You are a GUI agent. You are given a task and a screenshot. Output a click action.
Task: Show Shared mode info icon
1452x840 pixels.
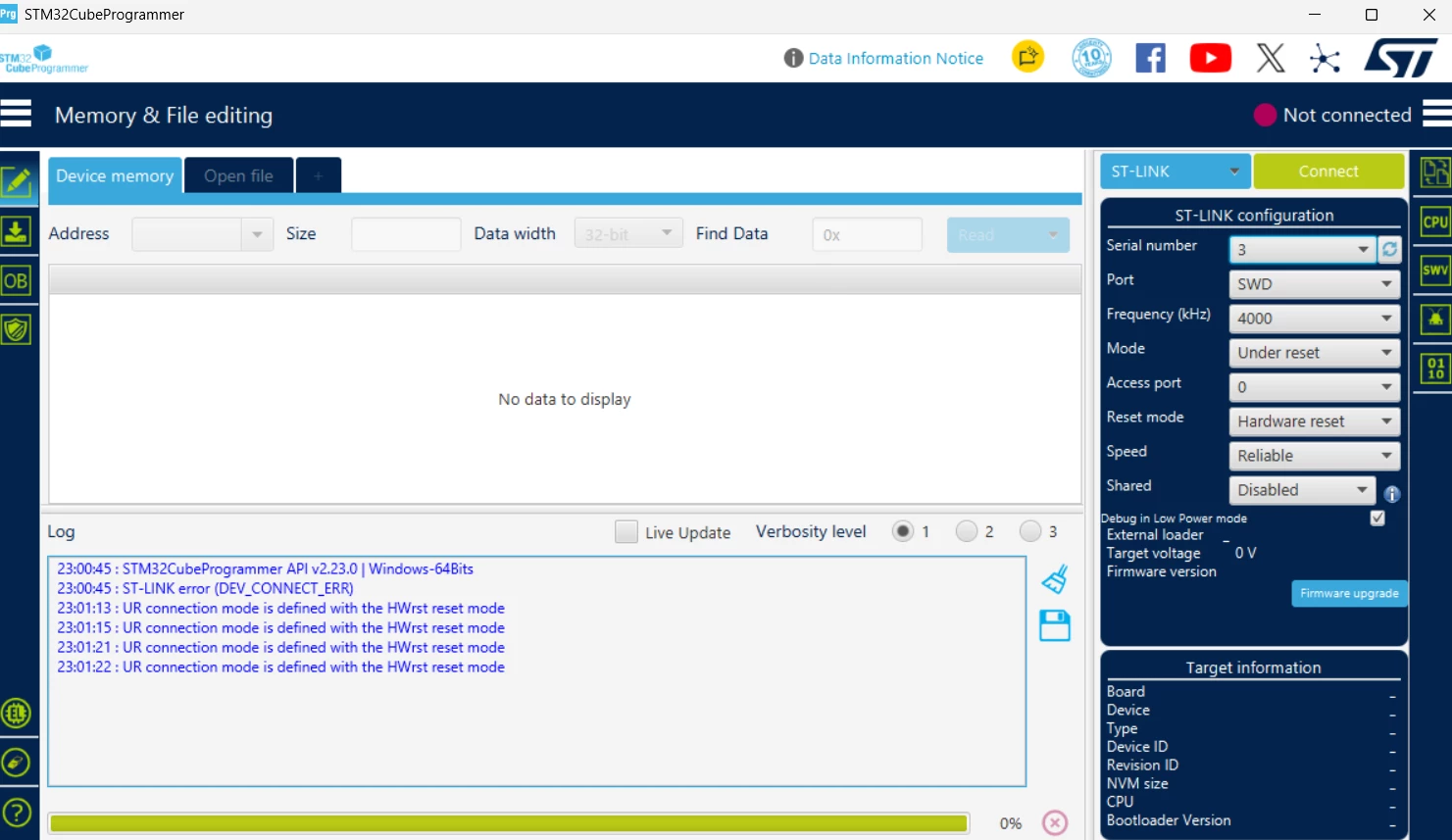tap(1392, 494)
